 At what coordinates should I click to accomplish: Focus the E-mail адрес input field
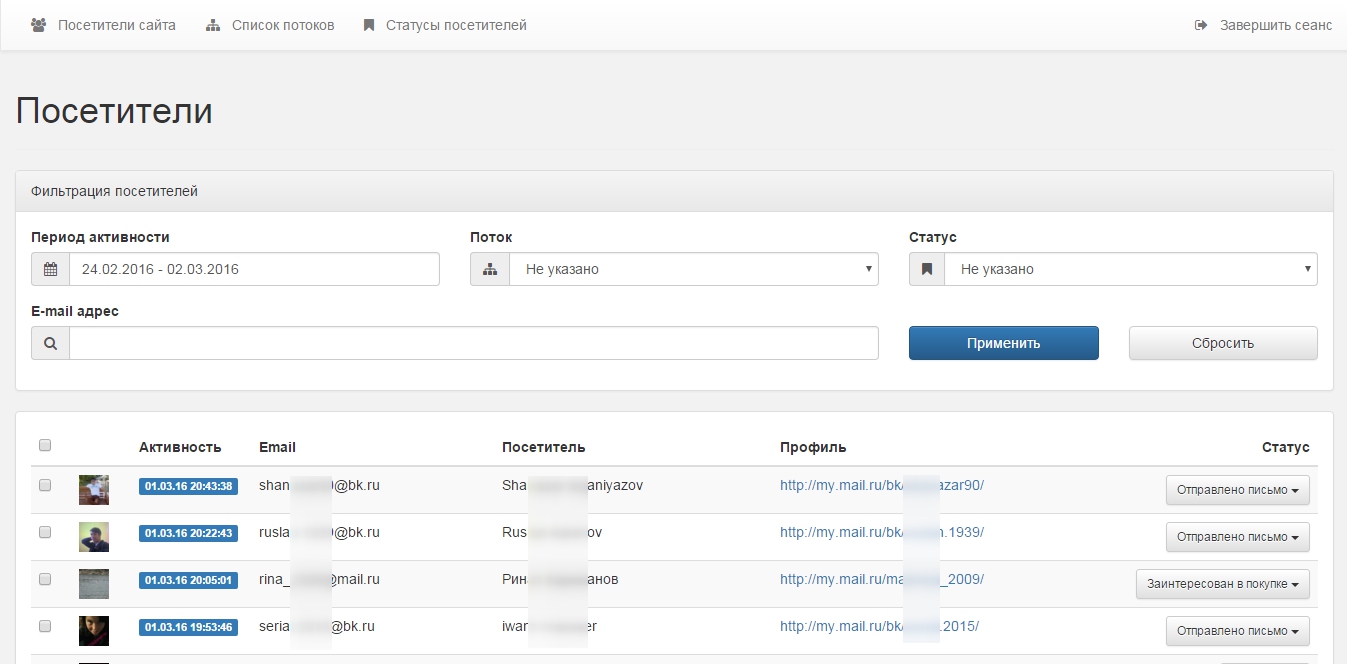tap(473, 343)
